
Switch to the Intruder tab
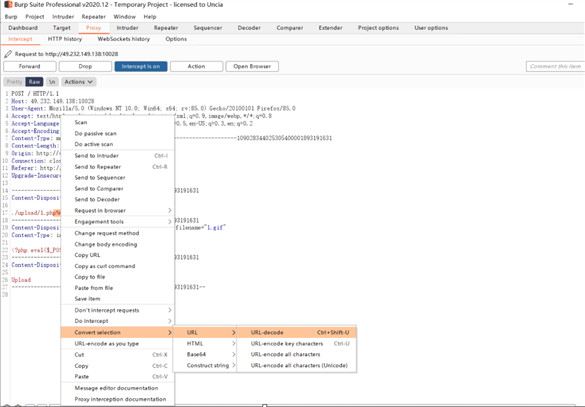click(127, 28)
